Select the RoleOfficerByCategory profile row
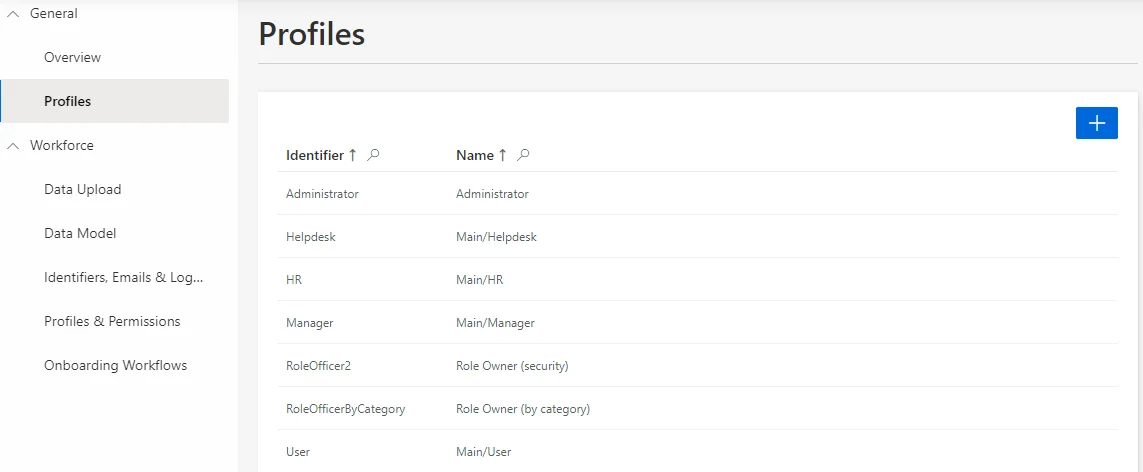Screen dimensions: 1143x472 345,409
